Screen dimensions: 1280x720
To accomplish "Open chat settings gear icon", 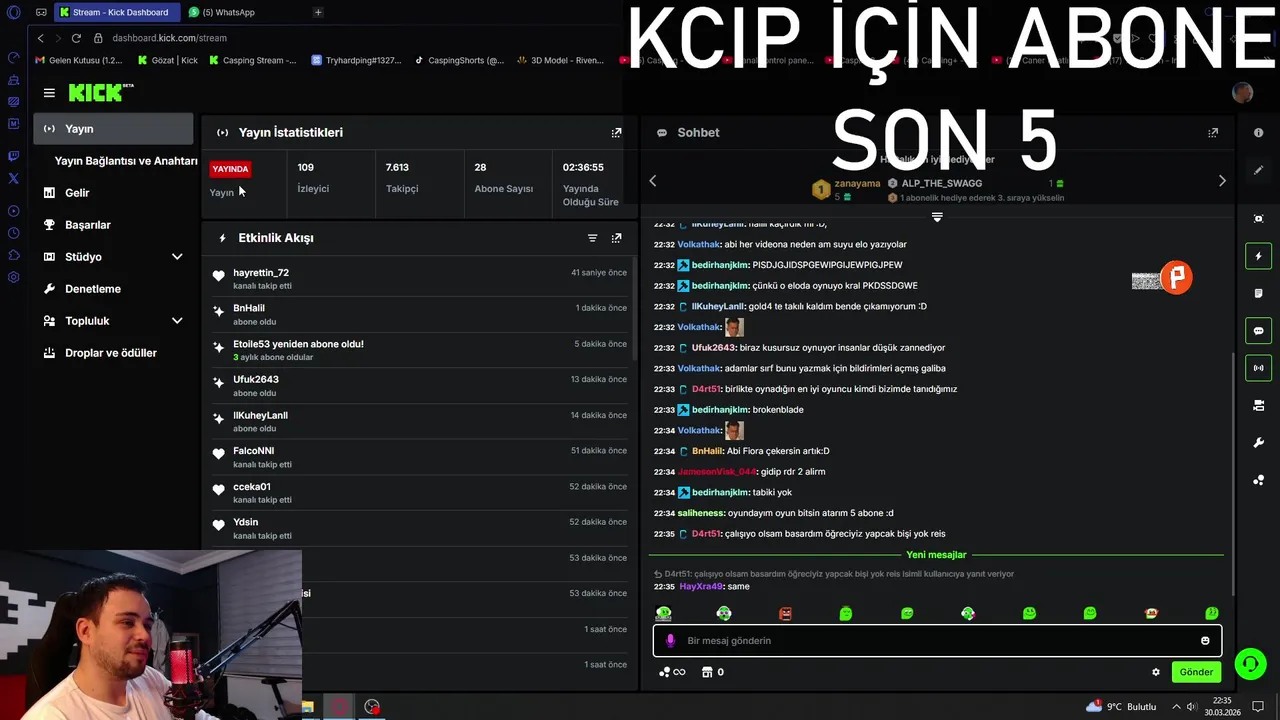I will coord(1156,672).
